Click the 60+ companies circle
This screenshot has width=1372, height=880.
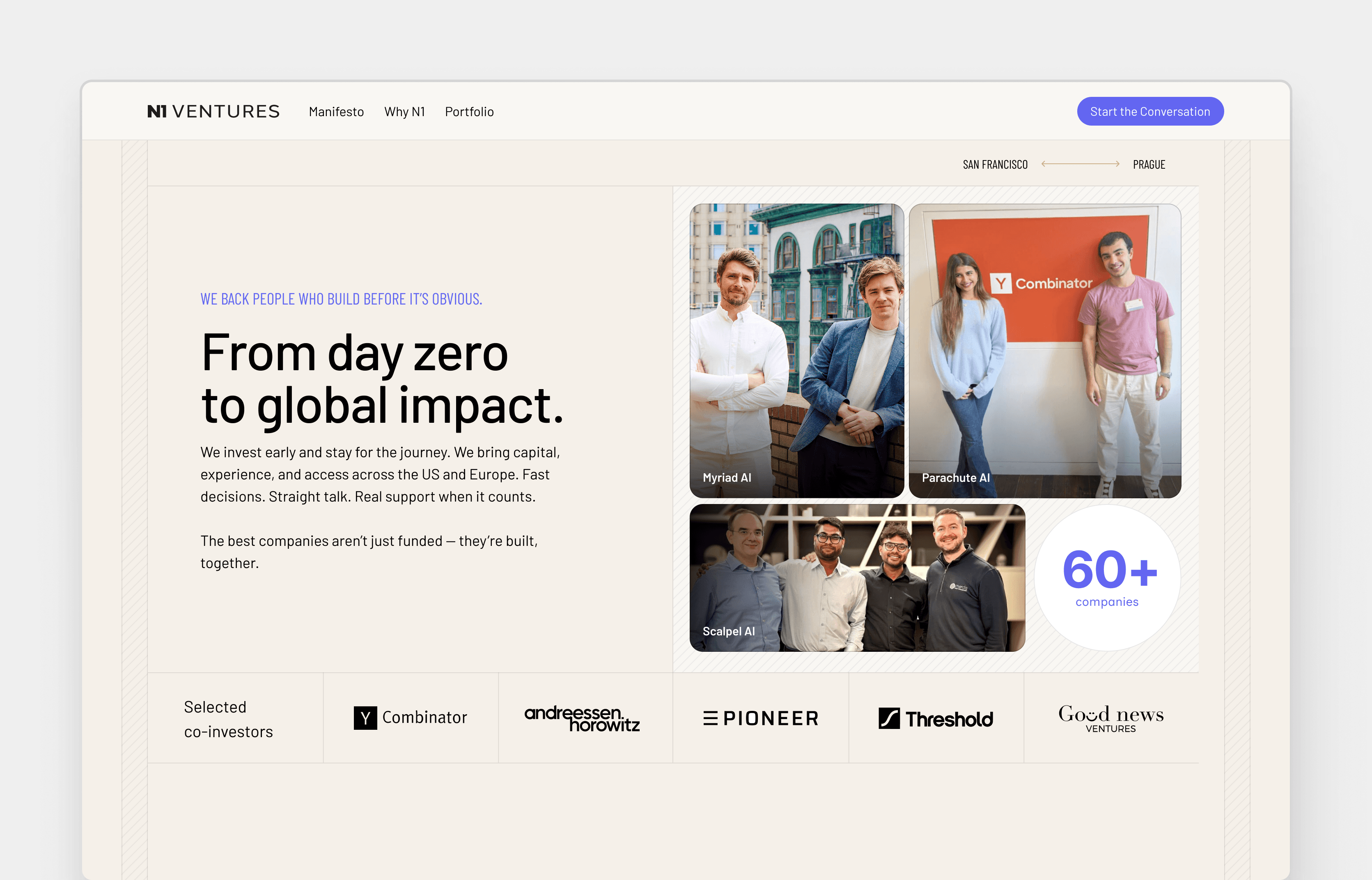click(1108, 578)
